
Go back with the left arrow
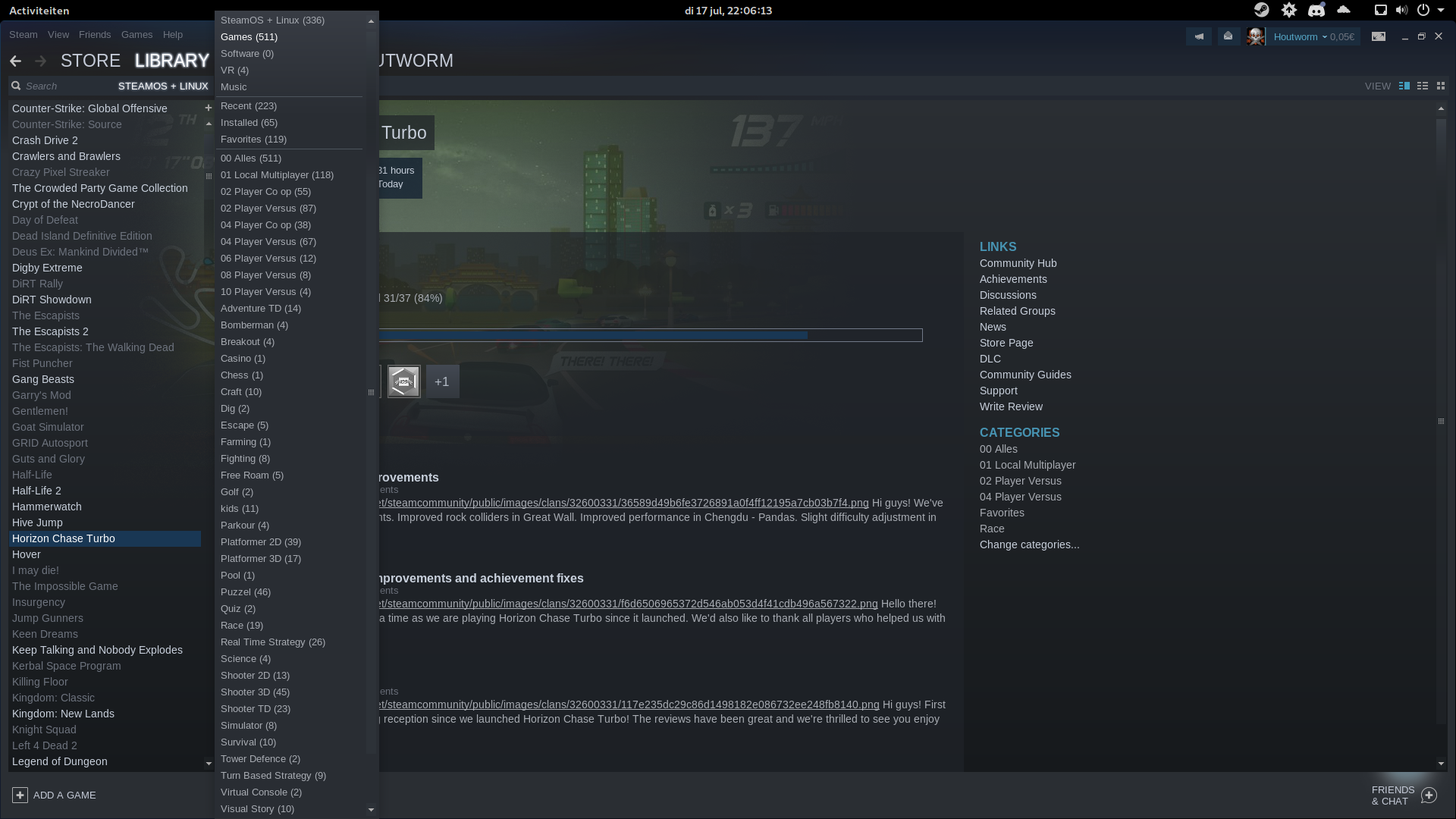coord(15,61)
